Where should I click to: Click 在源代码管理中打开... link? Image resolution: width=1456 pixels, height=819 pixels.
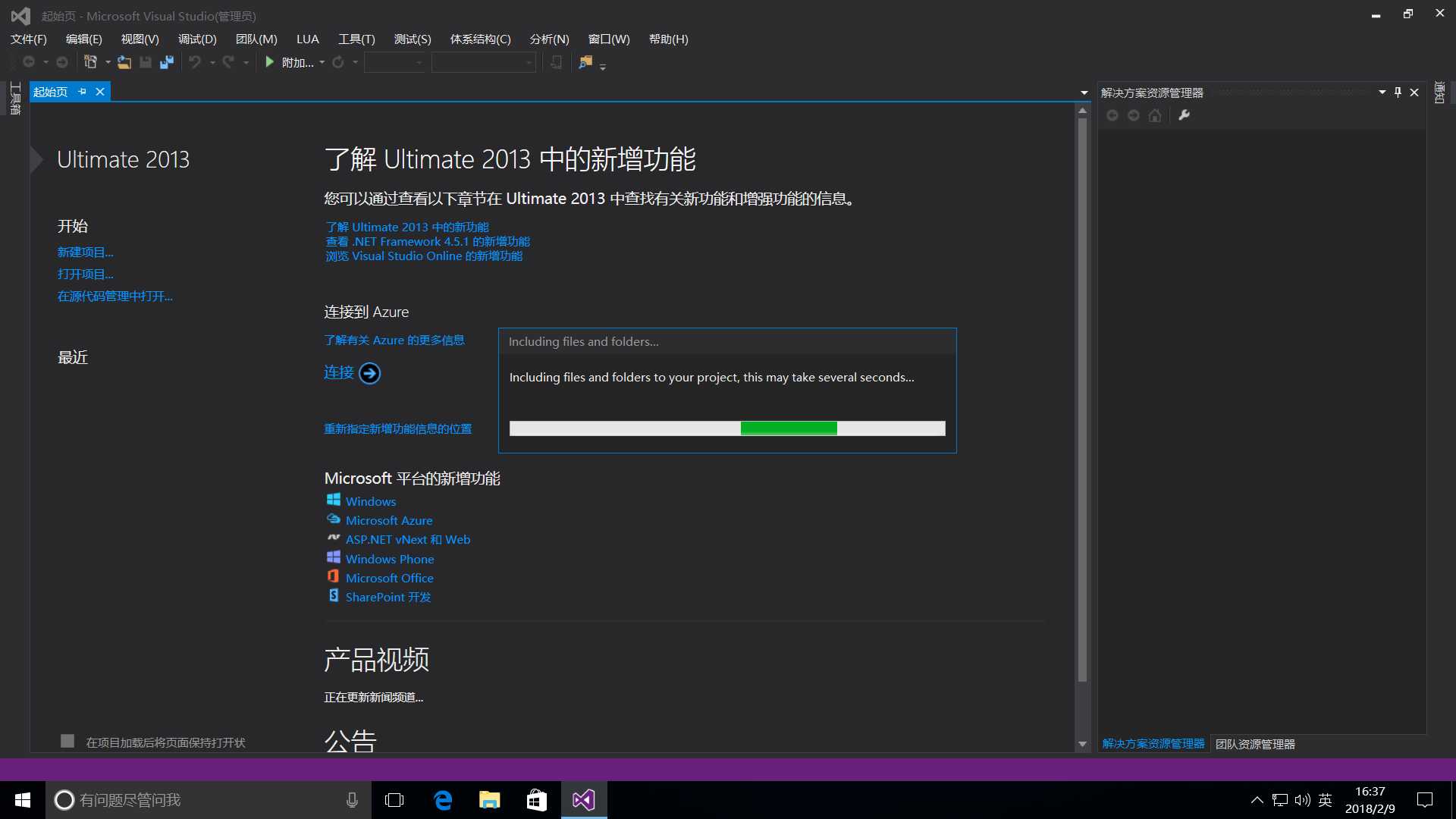[115, 296]
